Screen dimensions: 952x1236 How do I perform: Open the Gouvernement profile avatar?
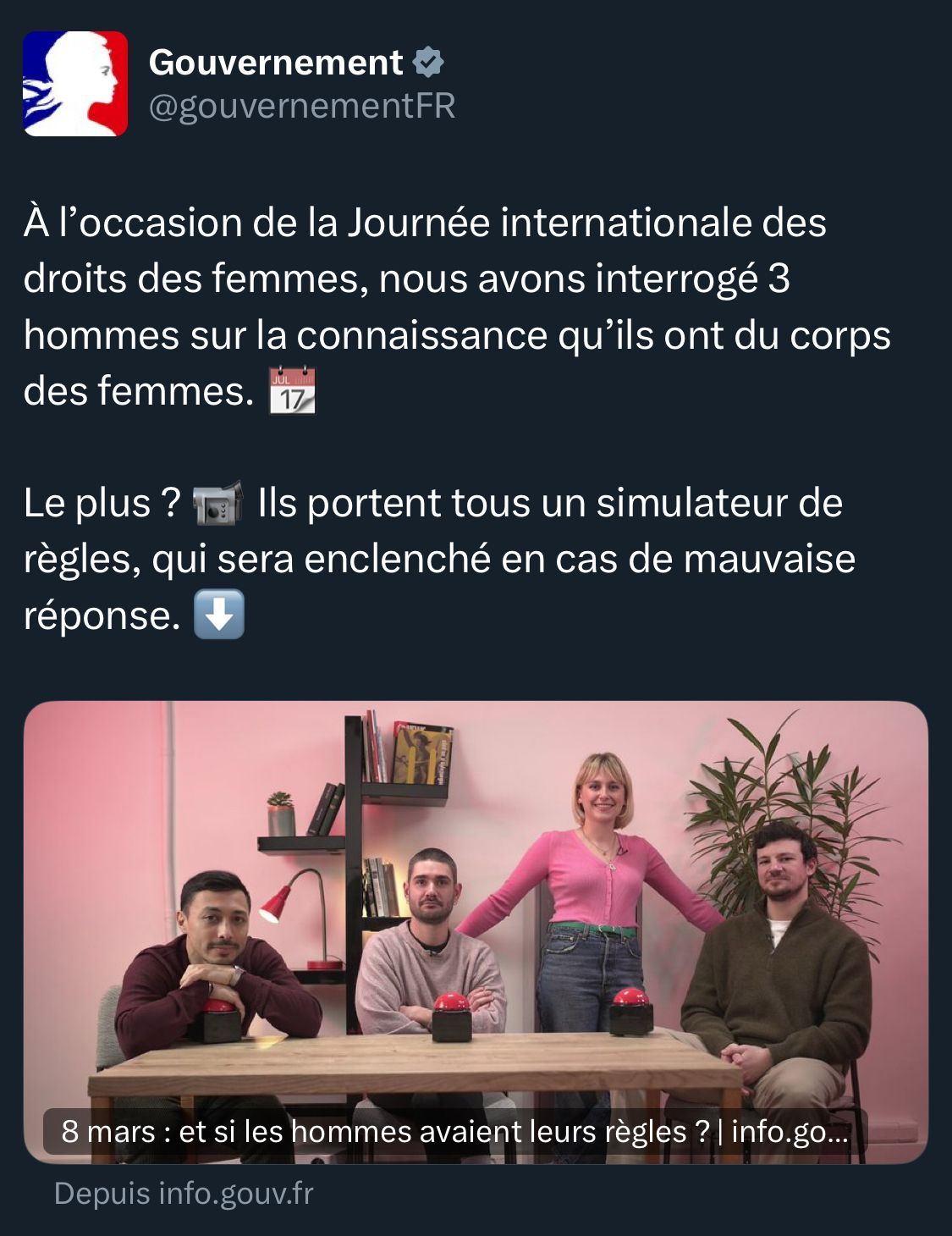(75, 84)
